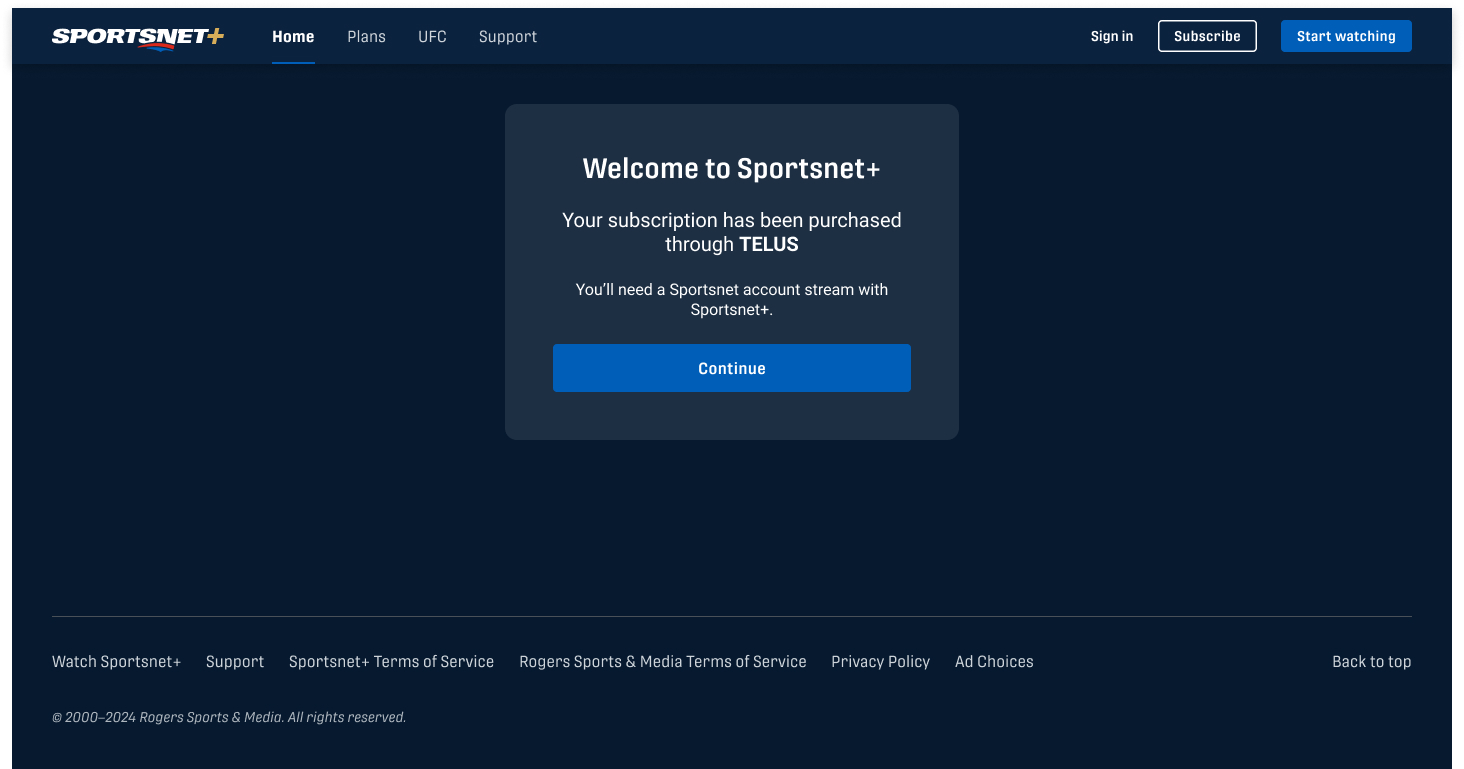
Task: Open the Support link in the footer
Action: coord(235,662)
